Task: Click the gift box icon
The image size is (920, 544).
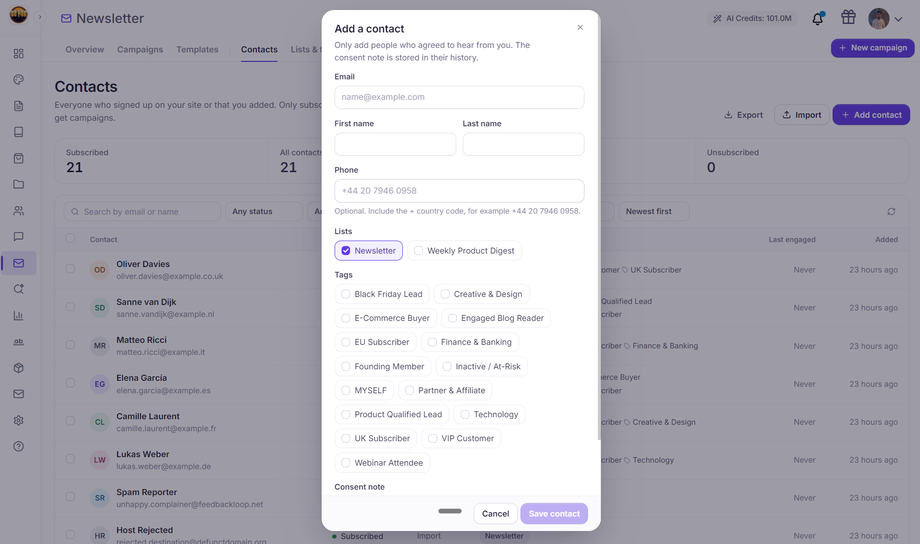Action: 848,18
